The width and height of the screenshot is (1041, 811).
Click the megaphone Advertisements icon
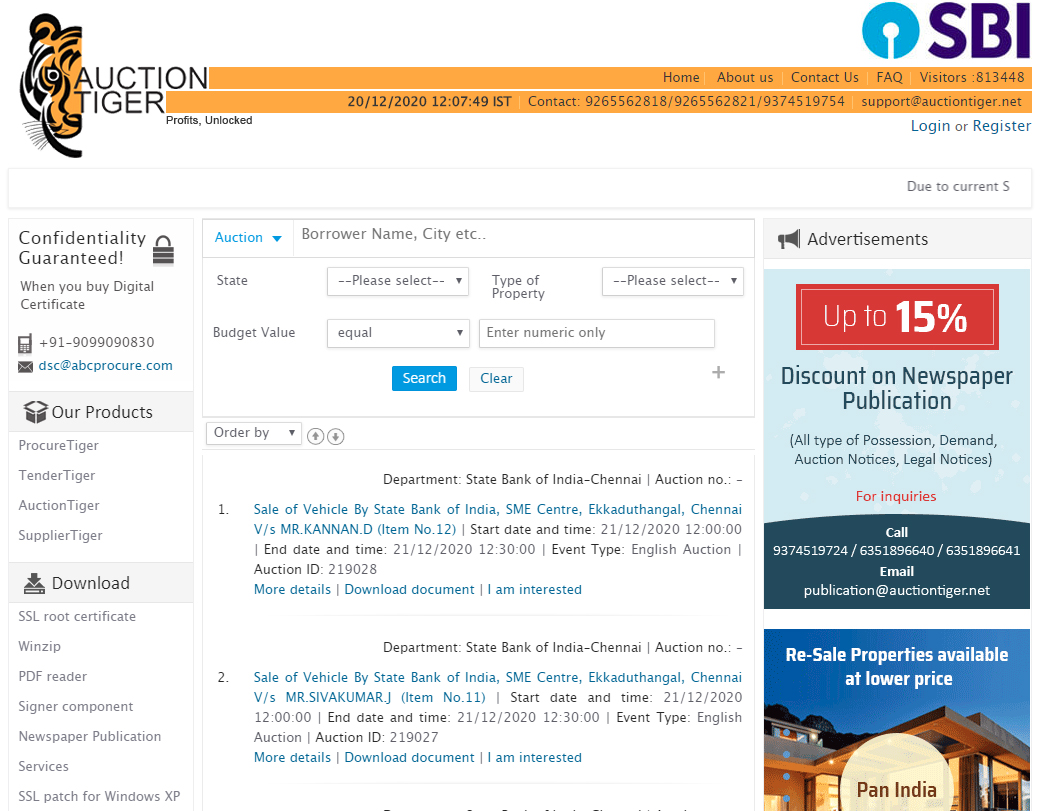click(x=789, y=240)
